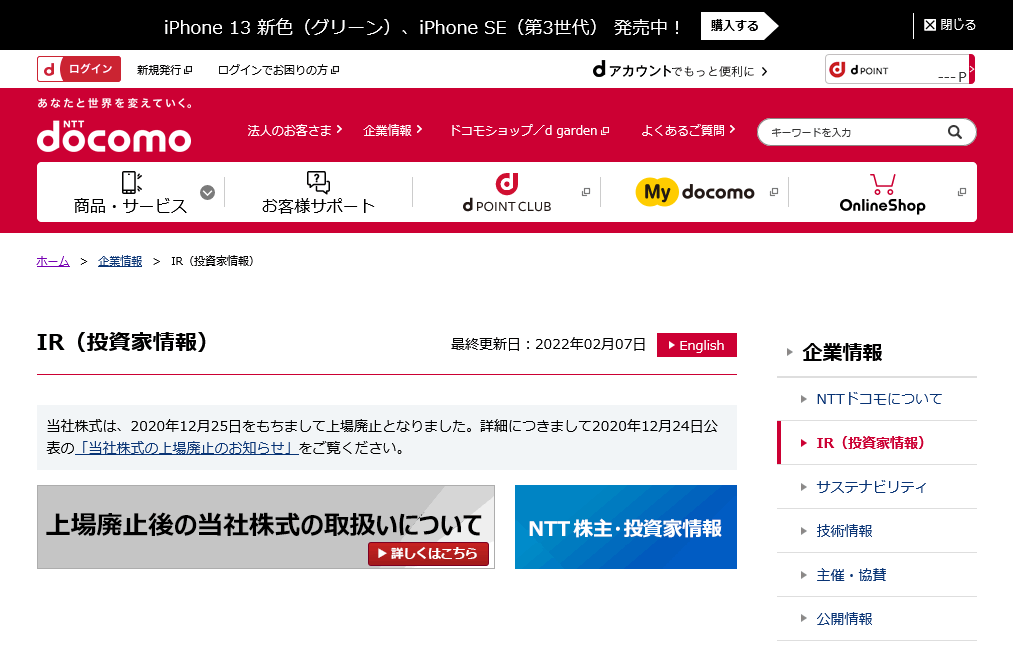The height and width of the screenshot is (648, 1013).
Task: Click the external-link icon beside OnlineShop
Action: tap(962, 192)
